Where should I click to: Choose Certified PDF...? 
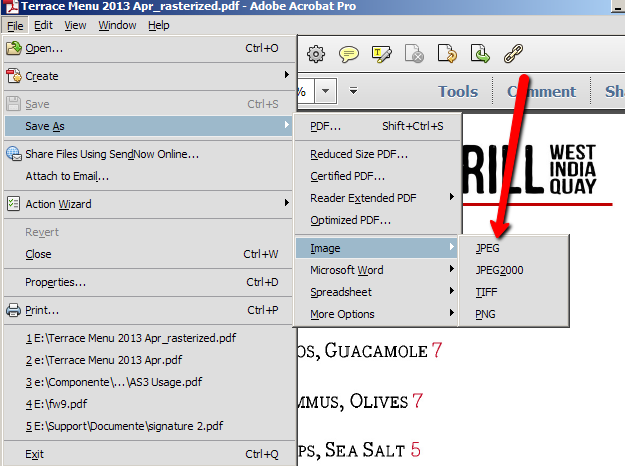(377, 176)
